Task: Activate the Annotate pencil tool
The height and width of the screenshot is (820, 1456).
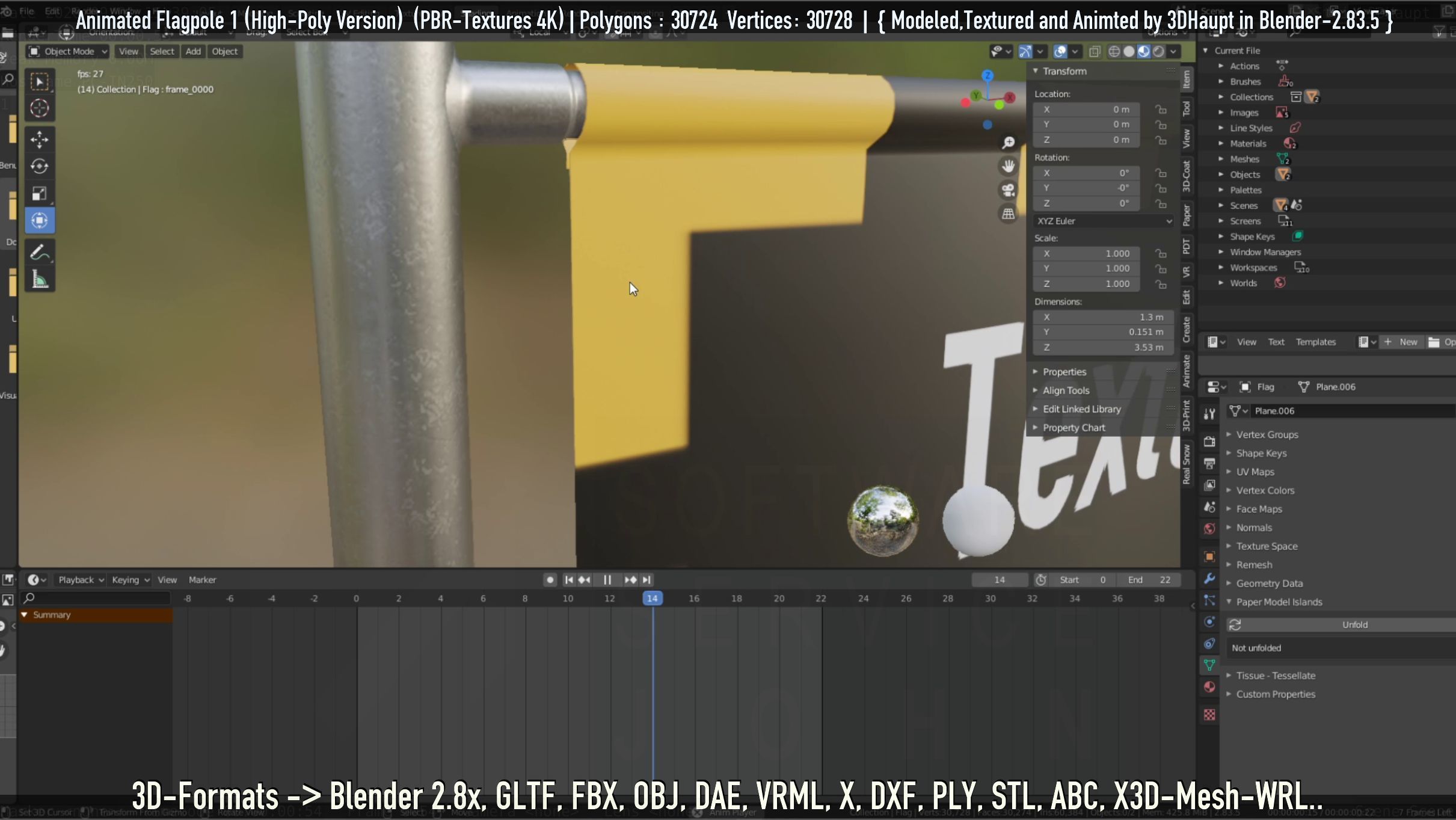Action: 40,253
